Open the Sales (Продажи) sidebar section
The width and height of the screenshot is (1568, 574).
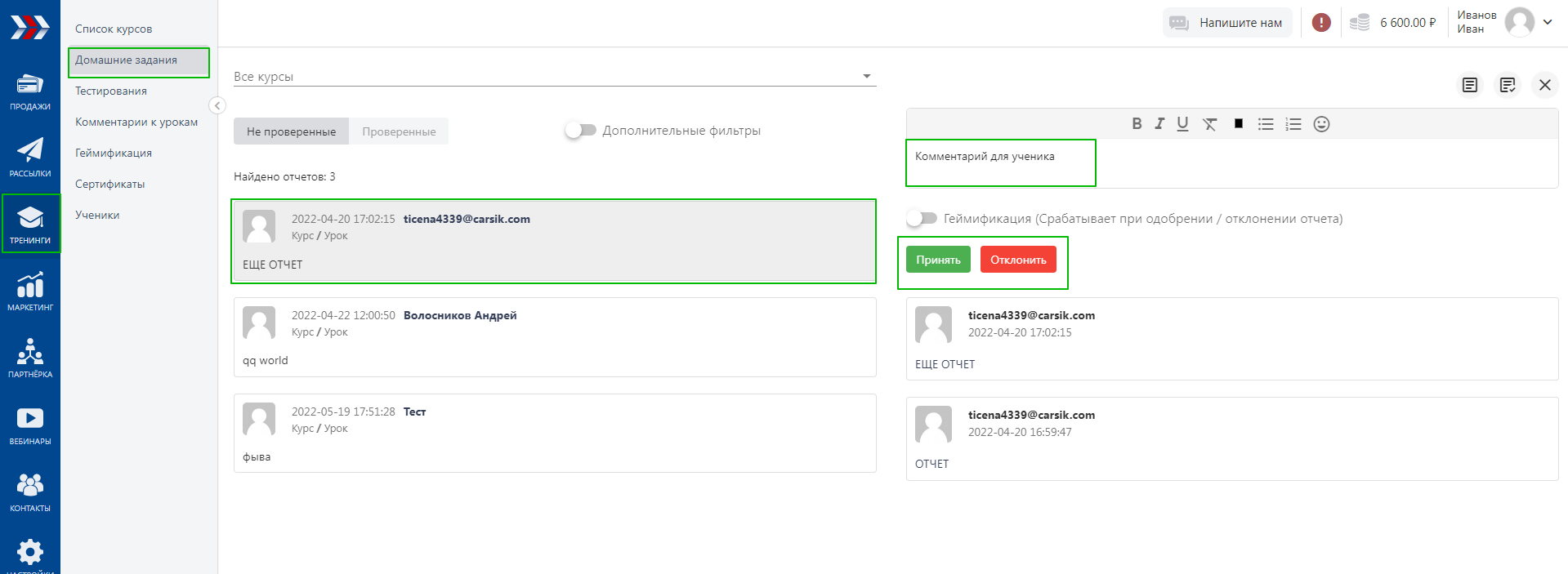pos(30,91)
